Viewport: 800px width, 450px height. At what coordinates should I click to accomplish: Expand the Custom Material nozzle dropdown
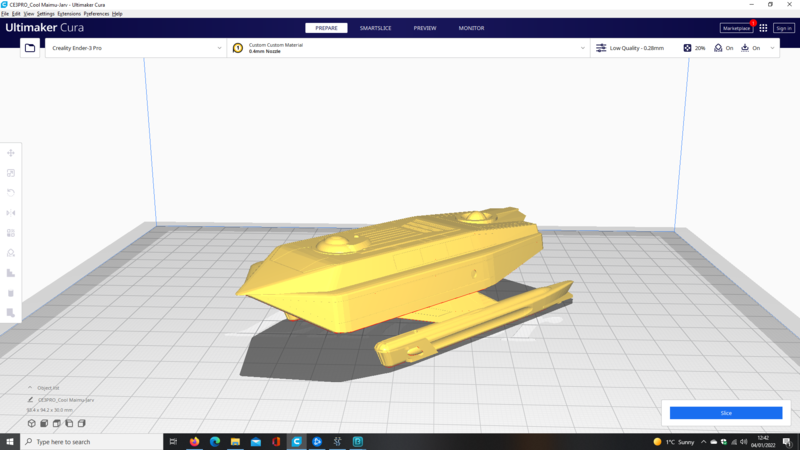tap(583, 48)
